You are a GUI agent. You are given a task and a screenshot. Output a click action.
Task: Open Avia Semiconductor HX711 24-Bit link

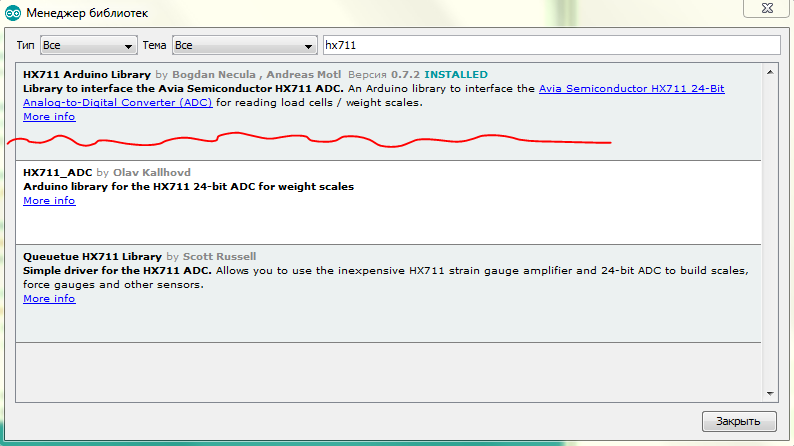click(631, 89)
